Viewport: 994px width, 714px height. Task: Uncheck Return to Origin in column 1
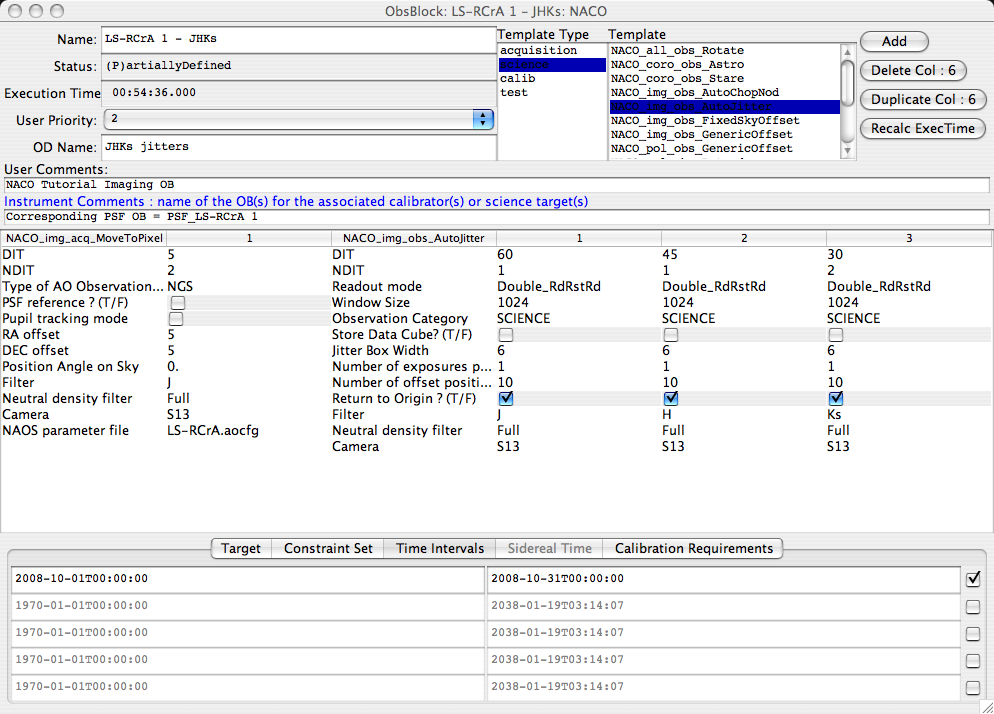click(506, 398)
